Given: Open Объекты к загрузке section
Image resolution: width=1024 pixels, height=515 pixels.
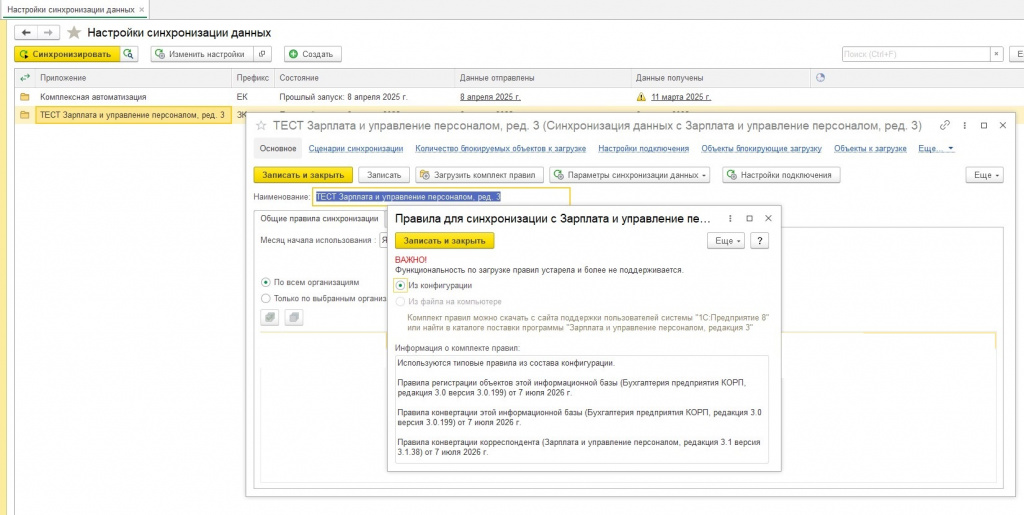Looking at the screenshot, I should 870,148.
